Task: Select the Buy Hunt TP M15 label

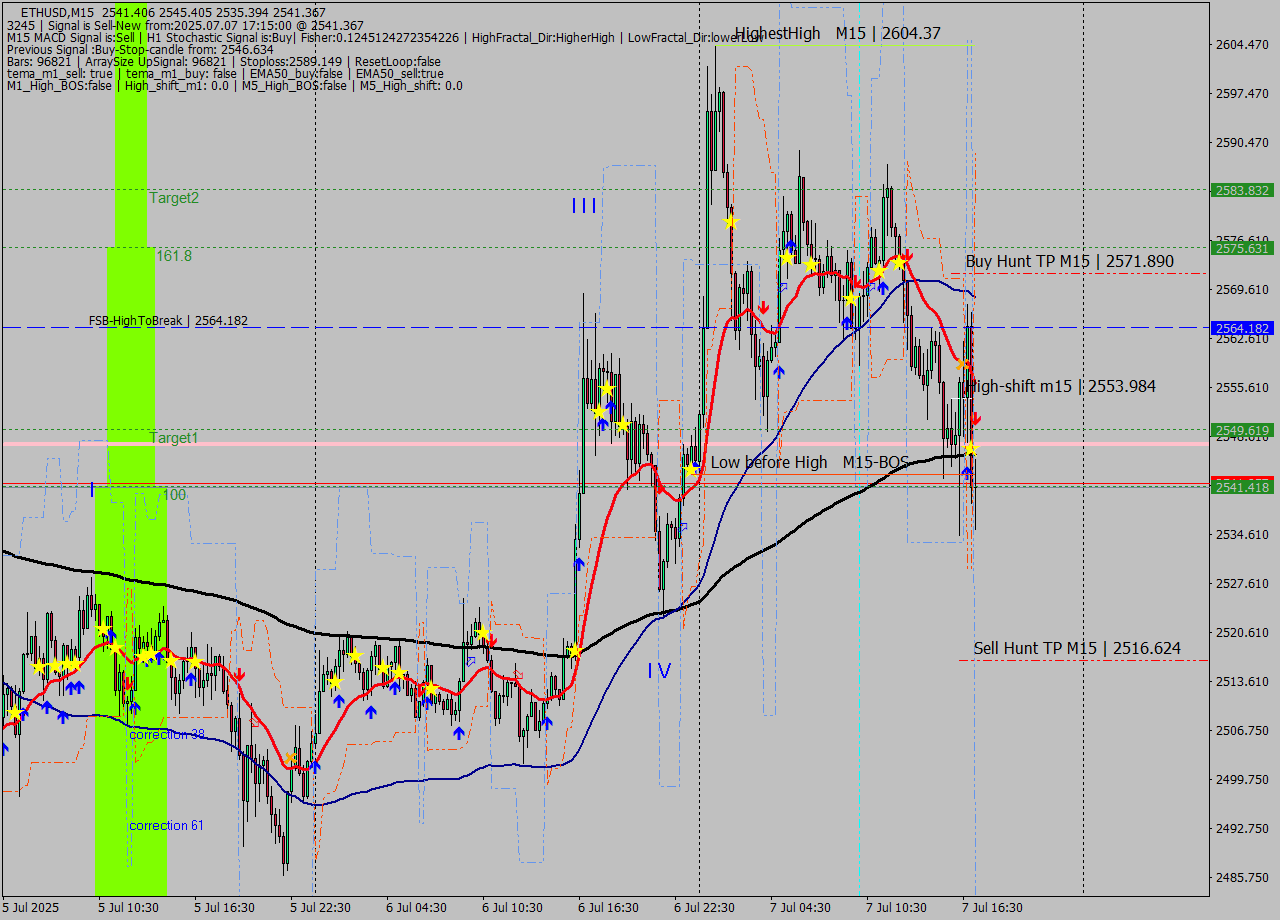Action: pos(1069,261)
